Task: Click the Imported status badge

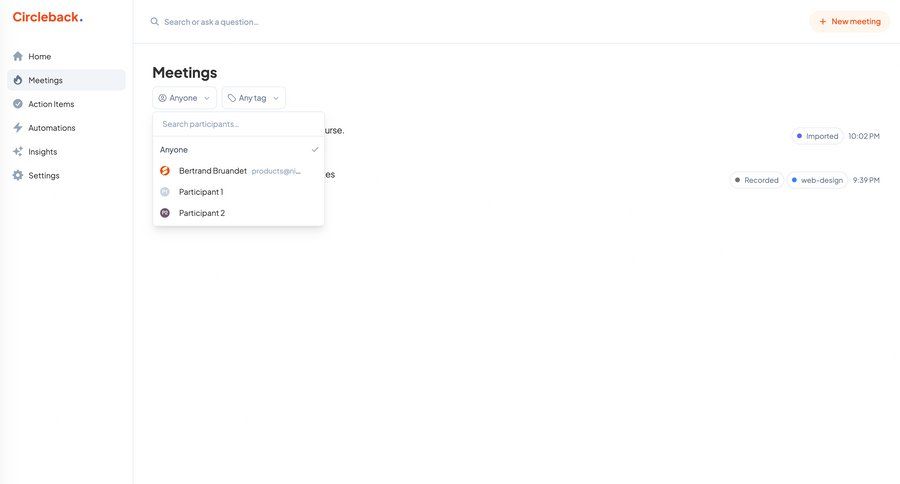Action: (x=817, y=136)
